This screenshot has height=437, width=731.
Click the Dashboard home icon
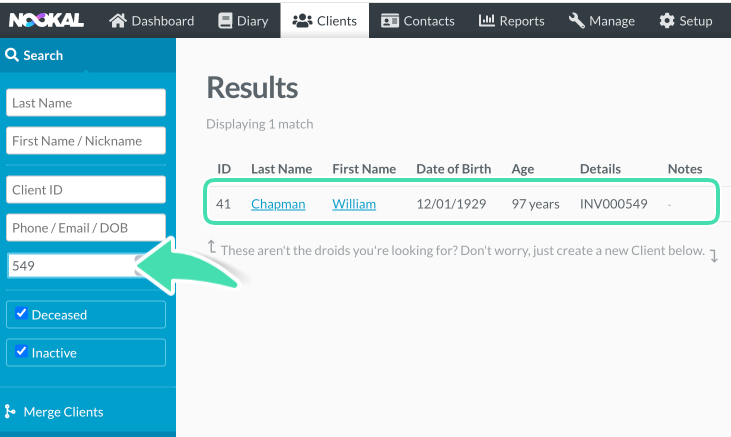pos(117,21)
